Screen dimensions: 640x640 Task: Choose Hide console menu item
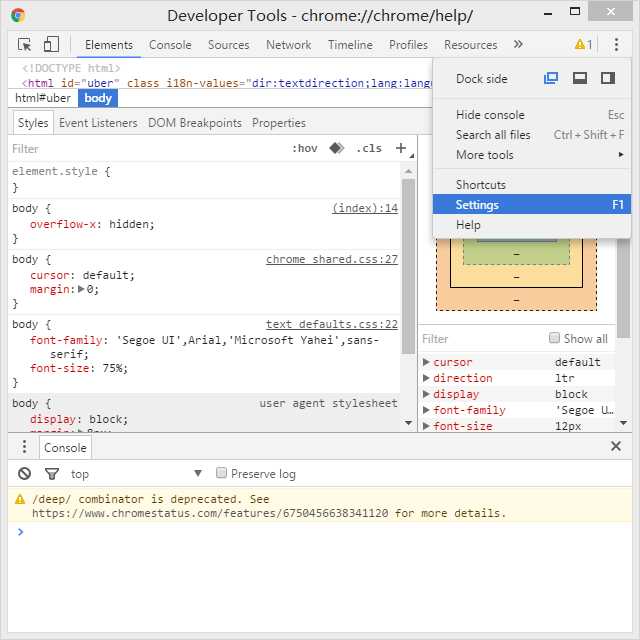(532, 115)
